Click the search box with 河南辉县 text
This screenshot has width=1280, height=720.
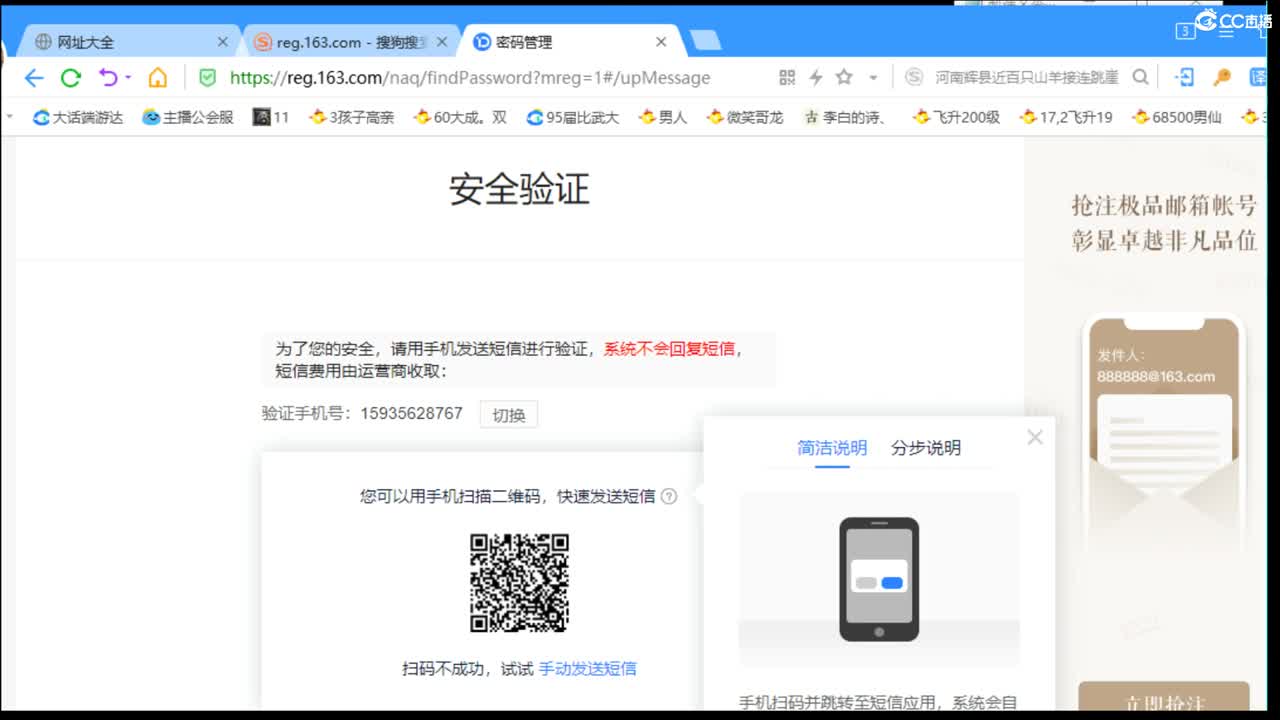pyautogui.click(x=1026, y=77)
